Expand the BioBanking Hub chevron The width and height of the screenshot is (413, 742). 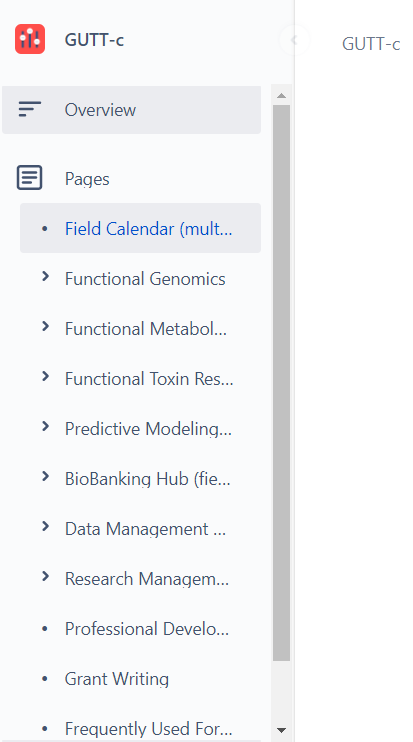[x=45, y=476]
